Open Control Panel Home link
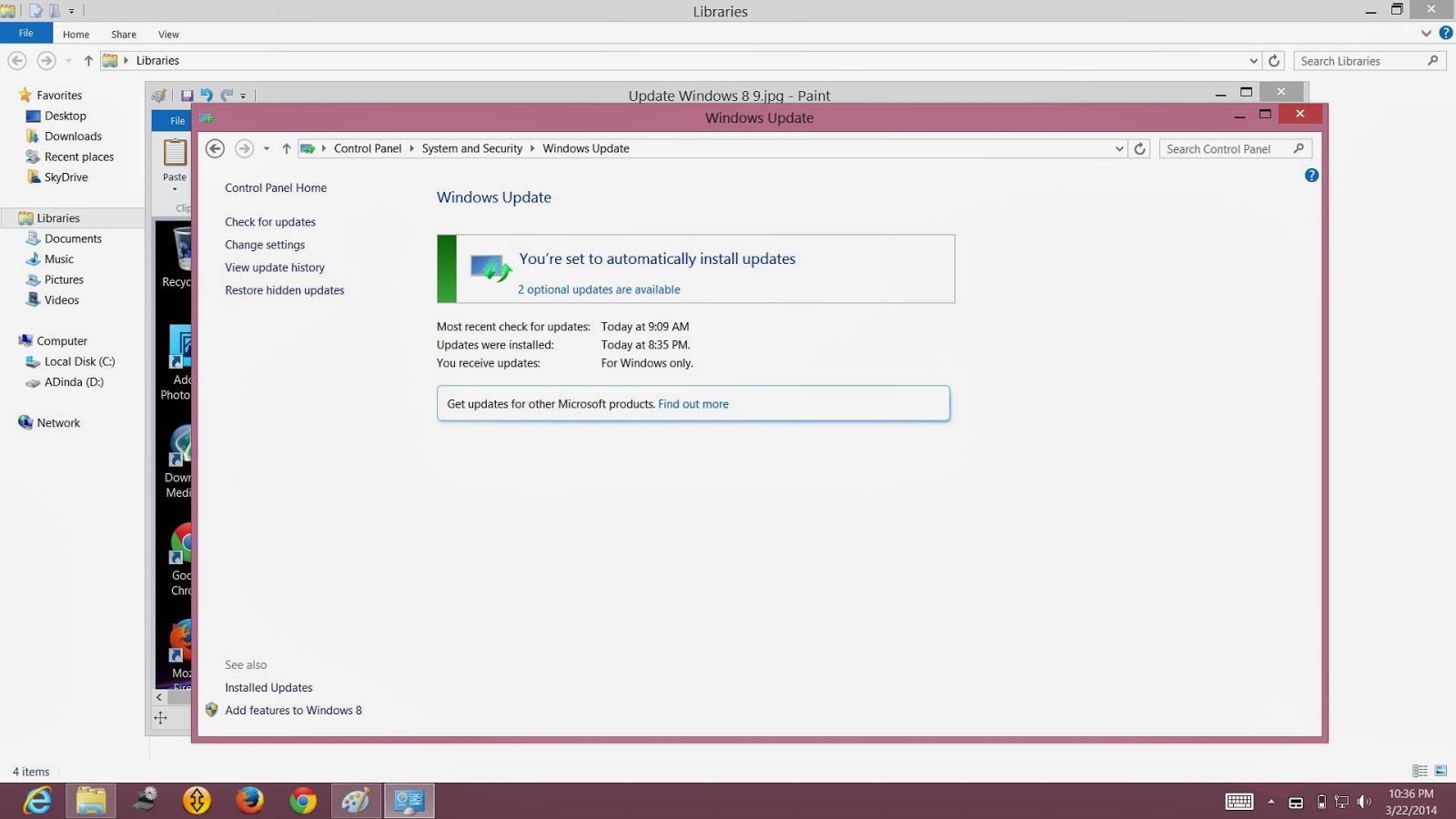This screenshot has width=1456, height=819. 276,188
